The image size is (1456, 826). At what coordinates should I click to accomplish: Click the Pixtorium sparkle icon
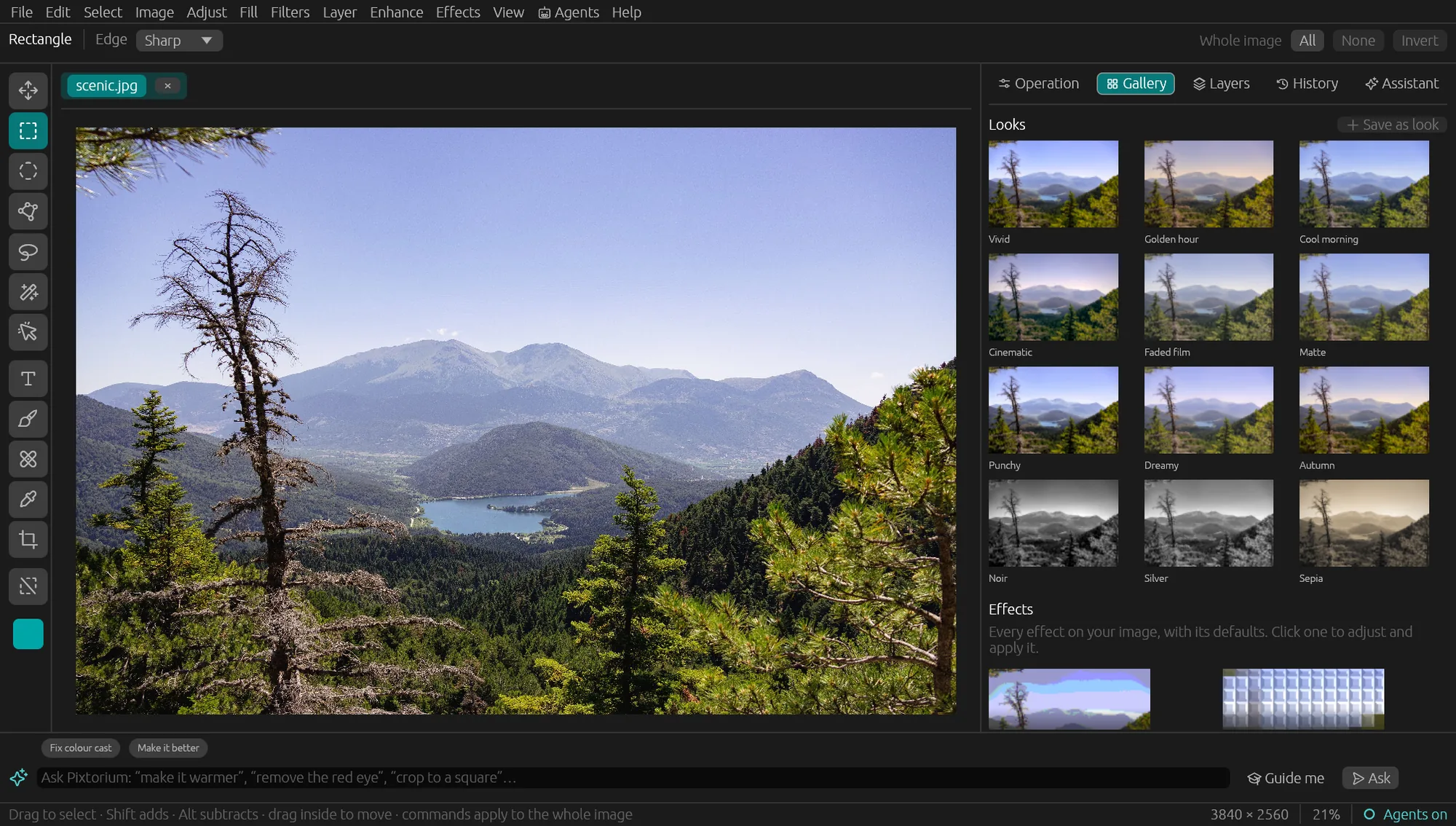pos(19,777)
